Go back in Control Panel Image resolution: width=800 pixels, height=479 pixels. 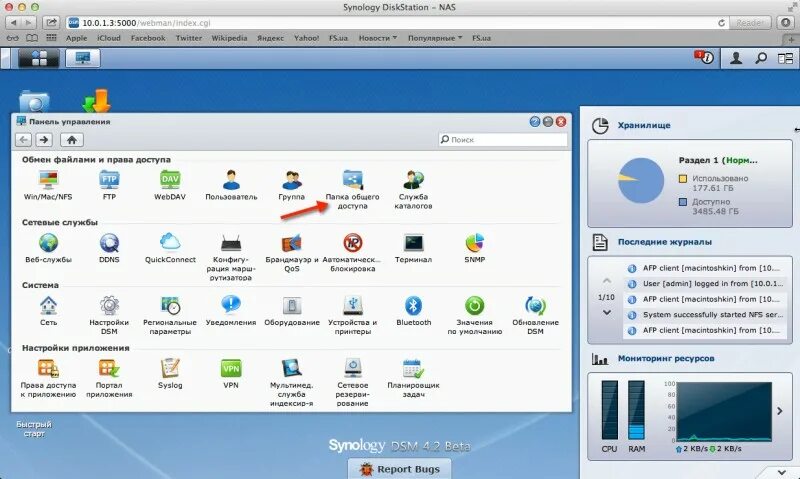pyautogui.click(x=23, y=140)
